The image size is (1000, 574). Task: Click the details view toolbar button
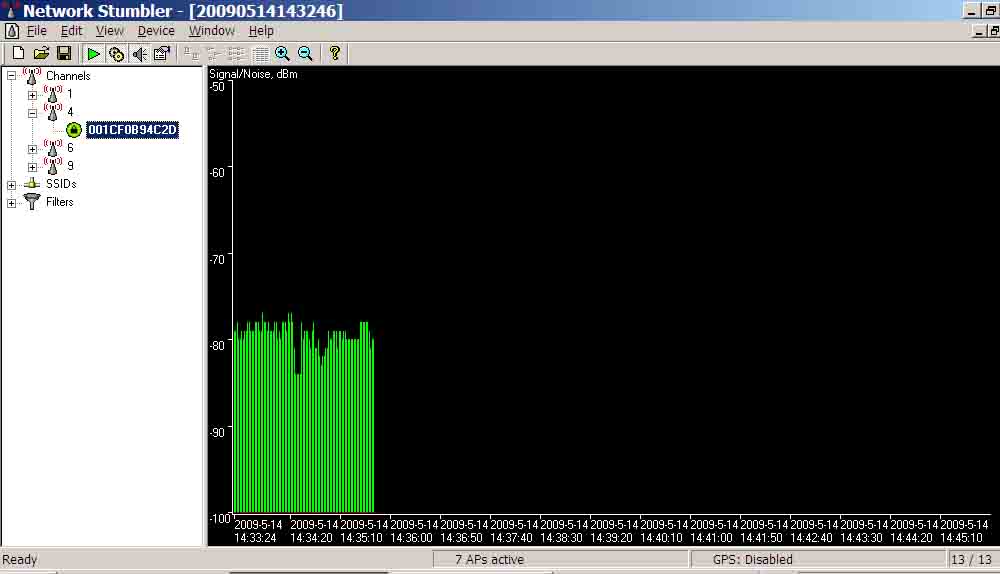[260, 54]
